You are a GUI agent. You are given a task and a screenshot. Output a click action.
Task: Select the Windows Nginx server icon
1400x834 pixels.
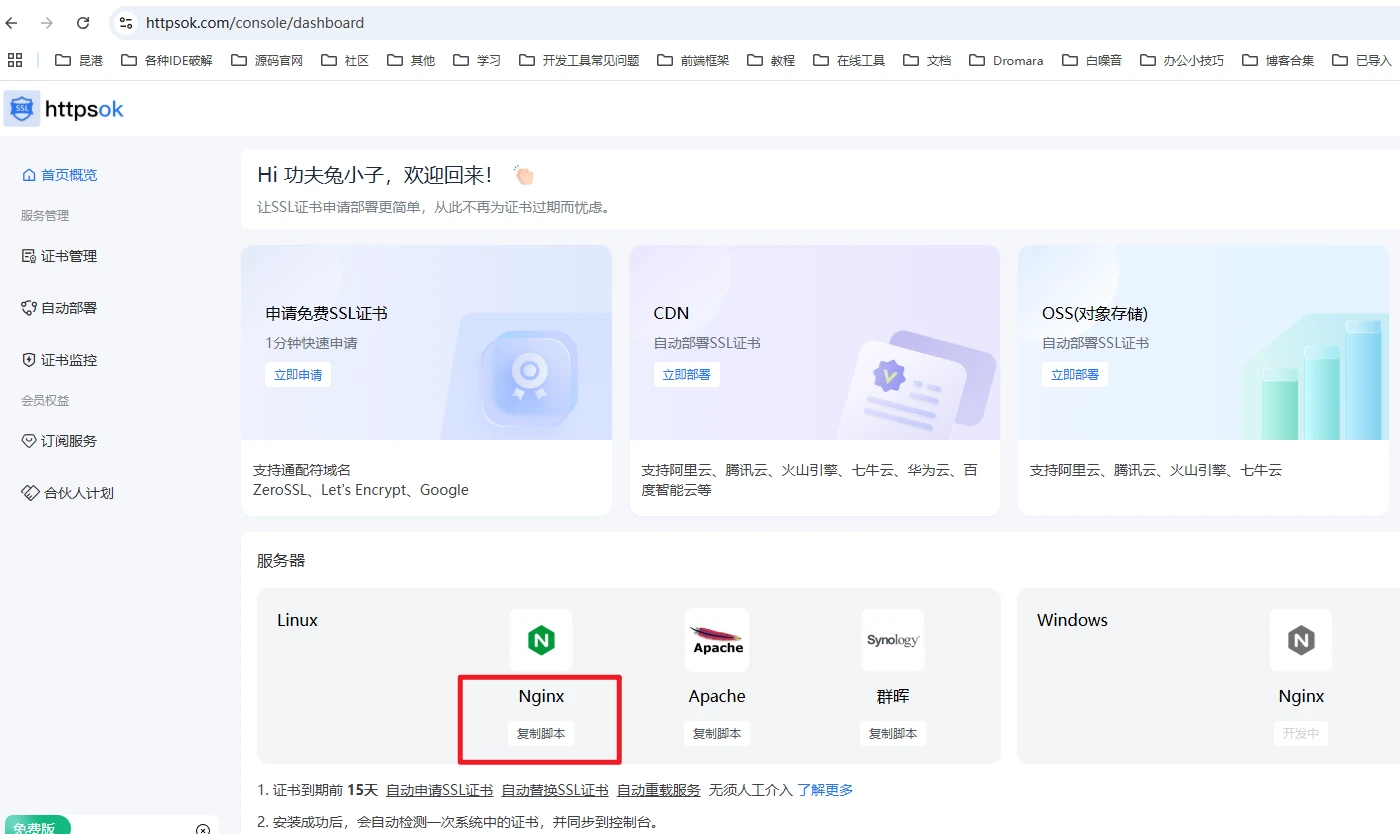pyautogui.click(x=1301, y=640)
